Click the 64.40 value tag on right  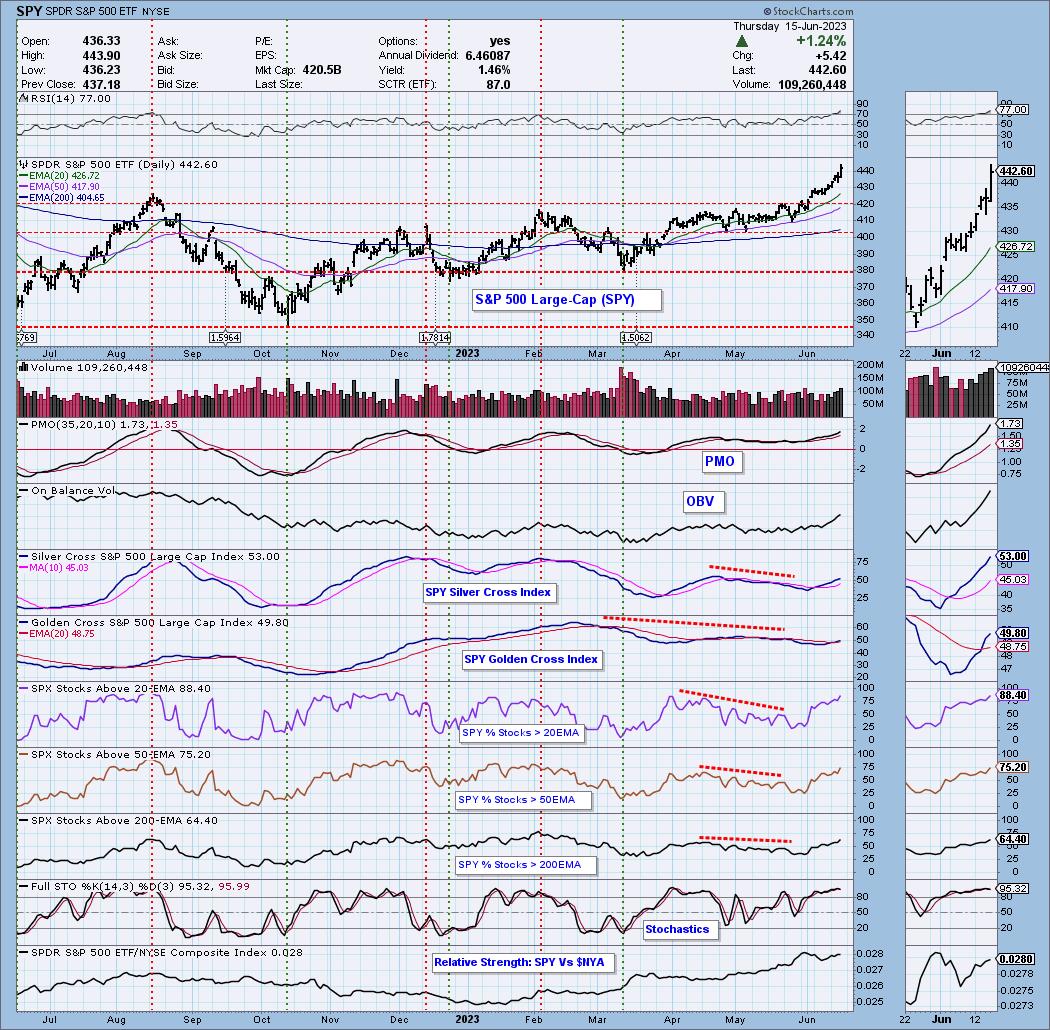(1012, 839)
